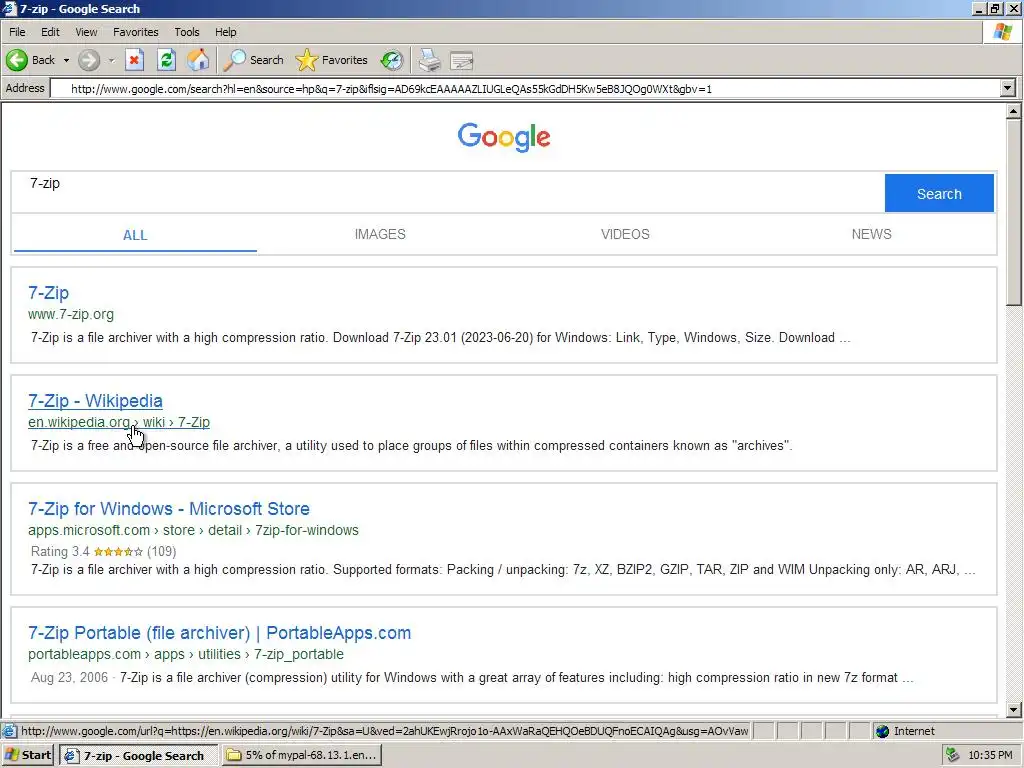Click the Wikipedia result description snippet
The width and height of the screenshot is (1024, 768).
(x=411, y=445)
